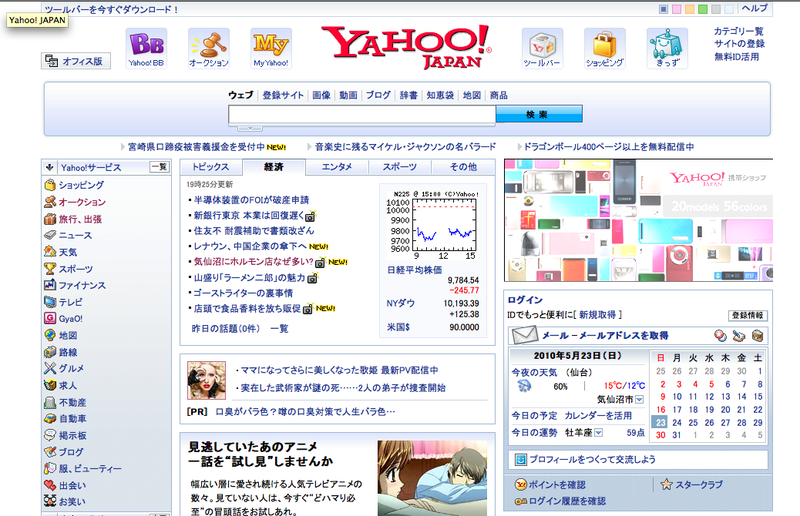
Task: Click the 地図 globe icon in sidebar
Action: pos(49,335)
